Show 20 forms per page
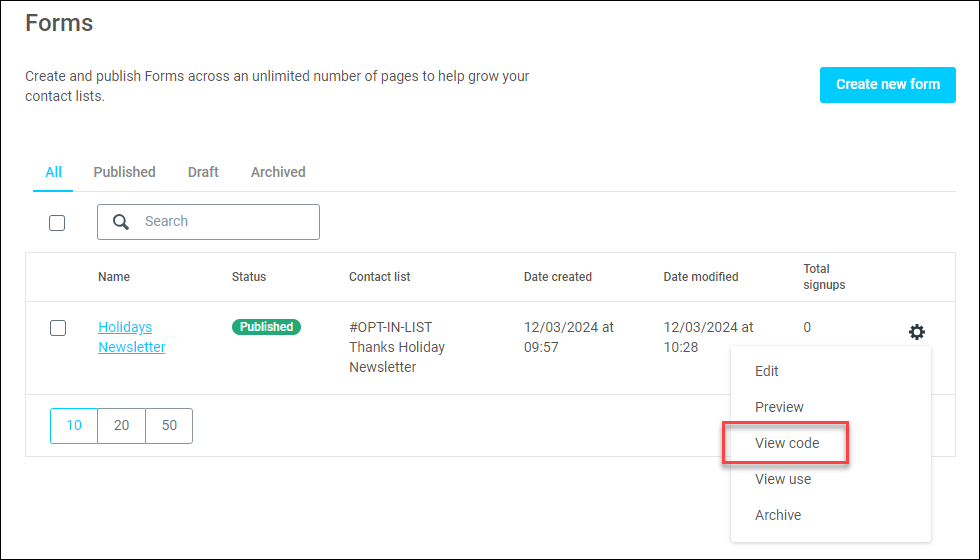 (121, 426)
